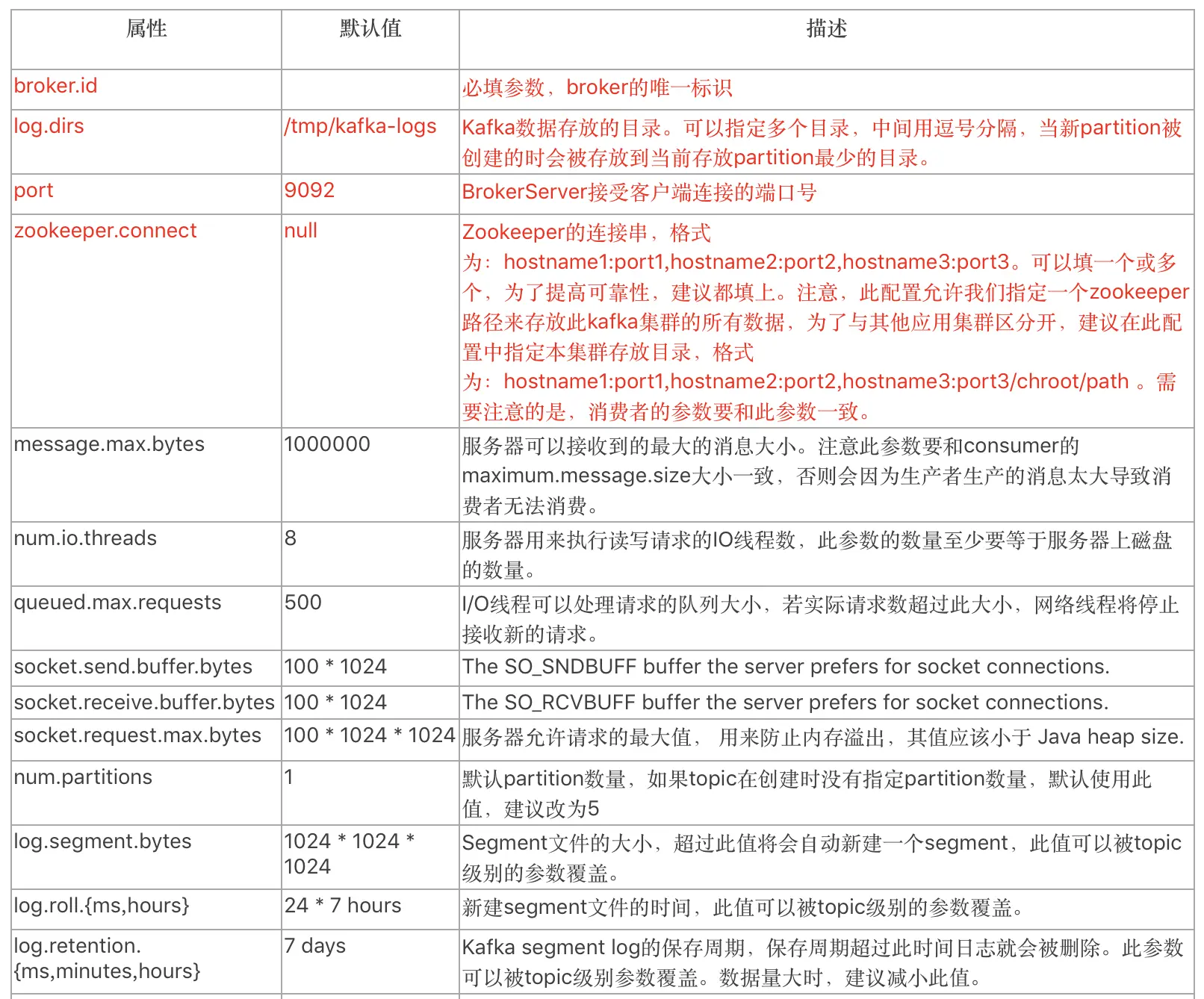1204x999 pixels.
Task: Select the socket.receive.buffer.bytes property
Action: (x=144, y=703)
